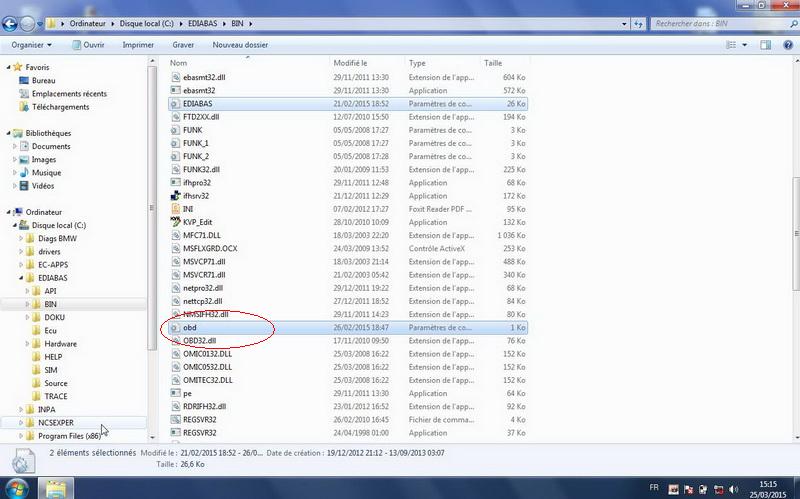
Task: Expand the NCSEXPER folder node
Action: 21,422
